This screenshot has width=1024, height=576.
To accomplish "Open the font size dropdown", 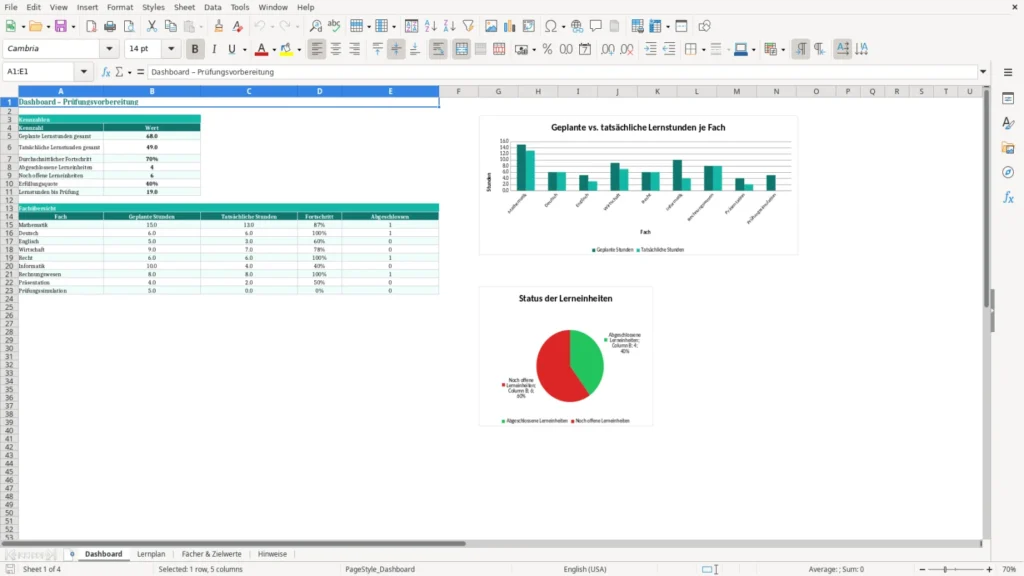I will coord(171,48).
